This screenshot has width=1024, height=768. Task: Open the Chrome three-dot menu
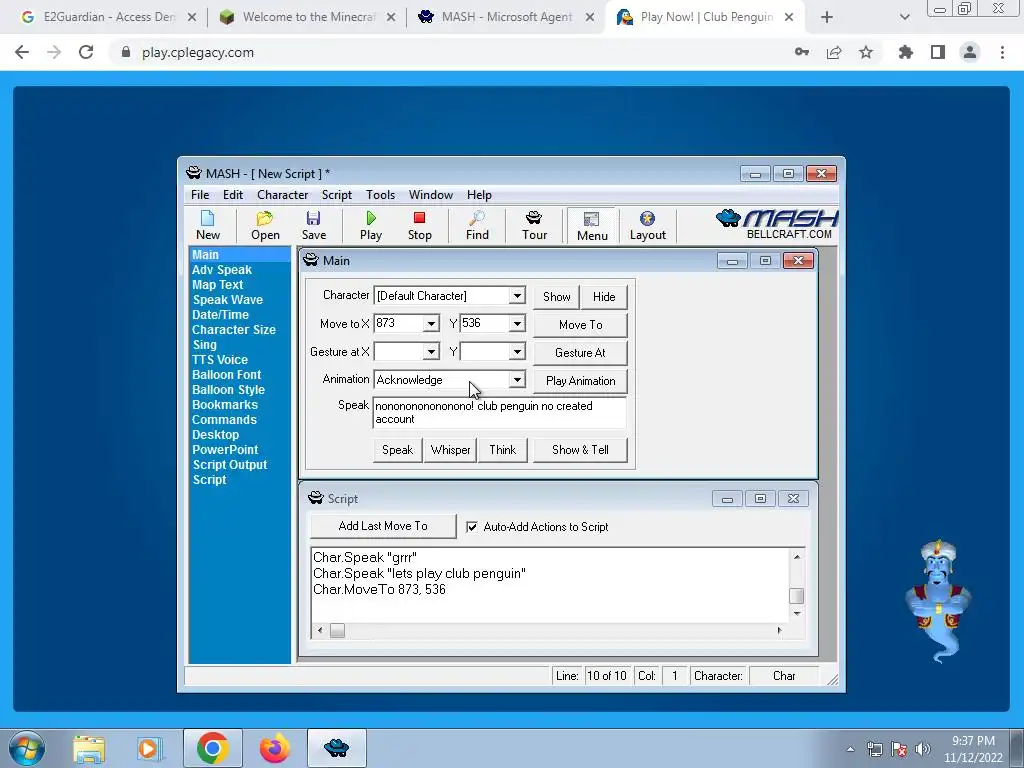1002,52
